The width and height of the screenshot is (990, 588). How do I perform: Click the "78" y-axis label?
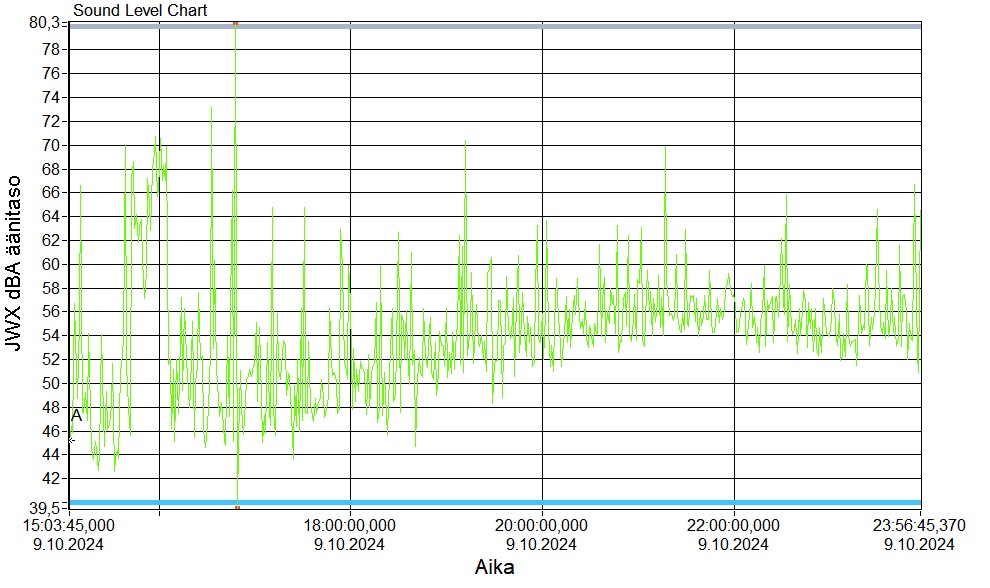pos(51,49)
